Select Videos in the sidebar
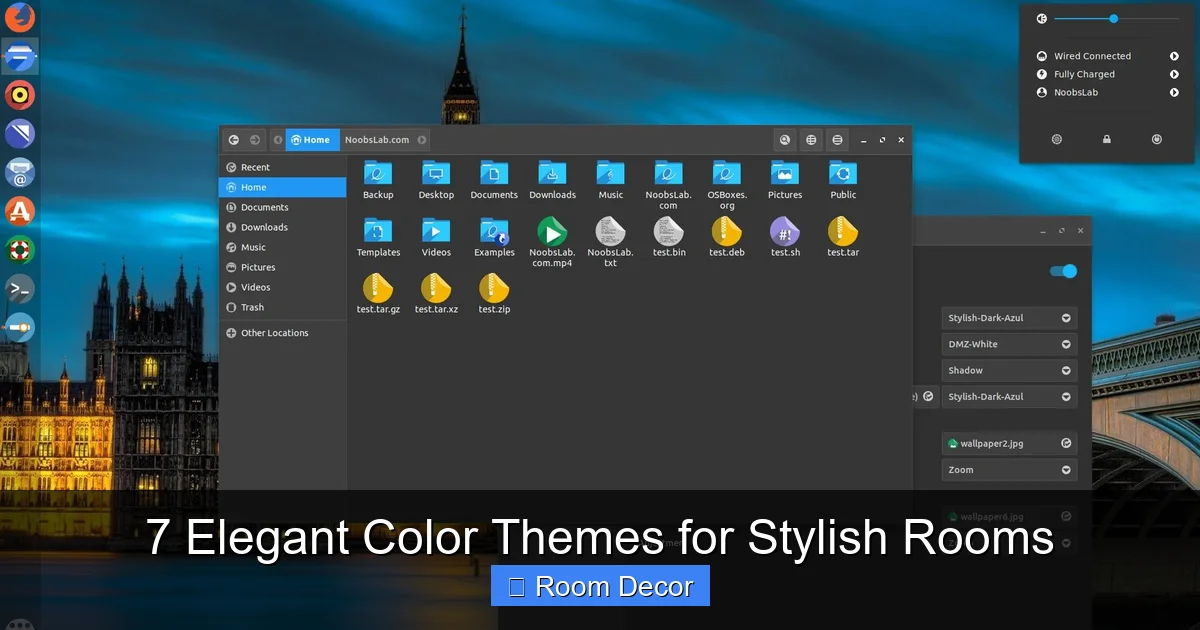The image size is (1200, 630). (282, 288)
